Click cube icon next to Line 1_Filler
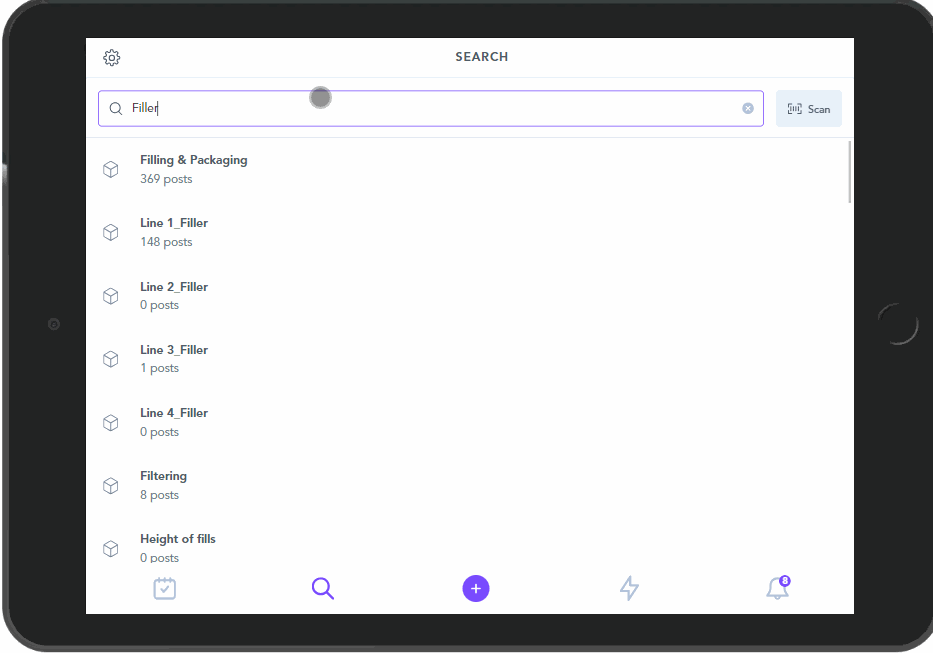Viewport: 933px width, 653px height. (x=111, y=233)
